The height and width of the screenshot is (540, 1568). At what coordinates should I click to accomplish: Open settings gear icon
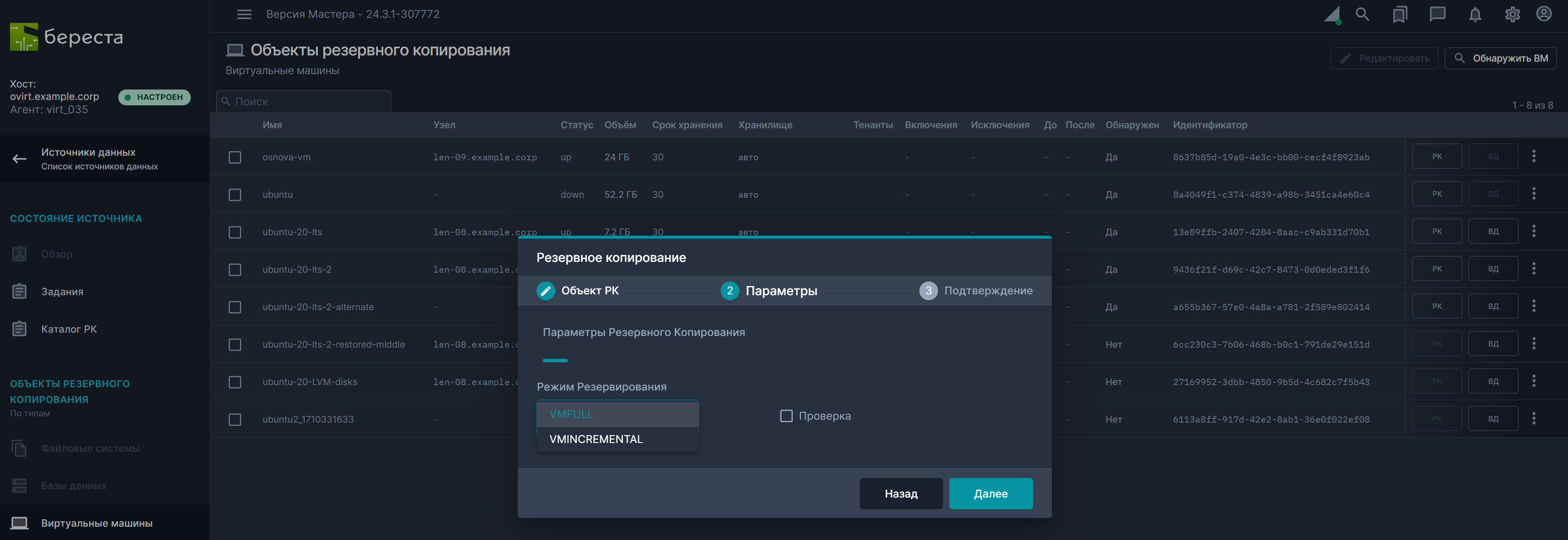tap(1512, 14)
